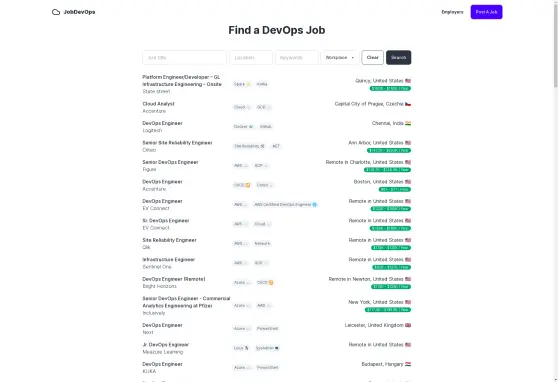This screenshot has width=558, height=382.
Task: Select the Cloud tag on Cloud Analyst row
Action: click(x=242, y=107)
